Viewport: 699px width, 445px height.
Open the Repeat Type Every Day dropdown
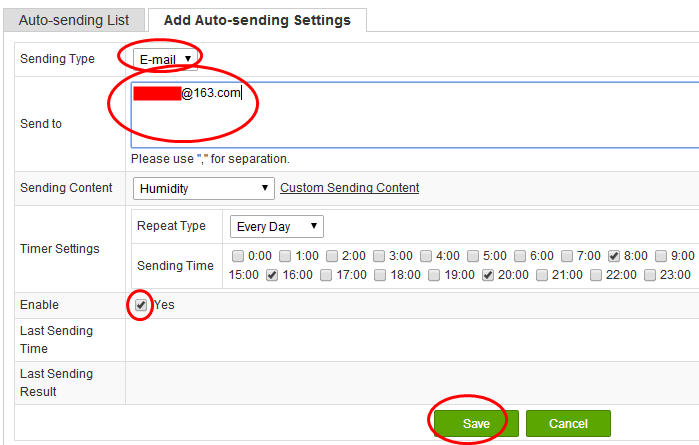tap(276, 227)
